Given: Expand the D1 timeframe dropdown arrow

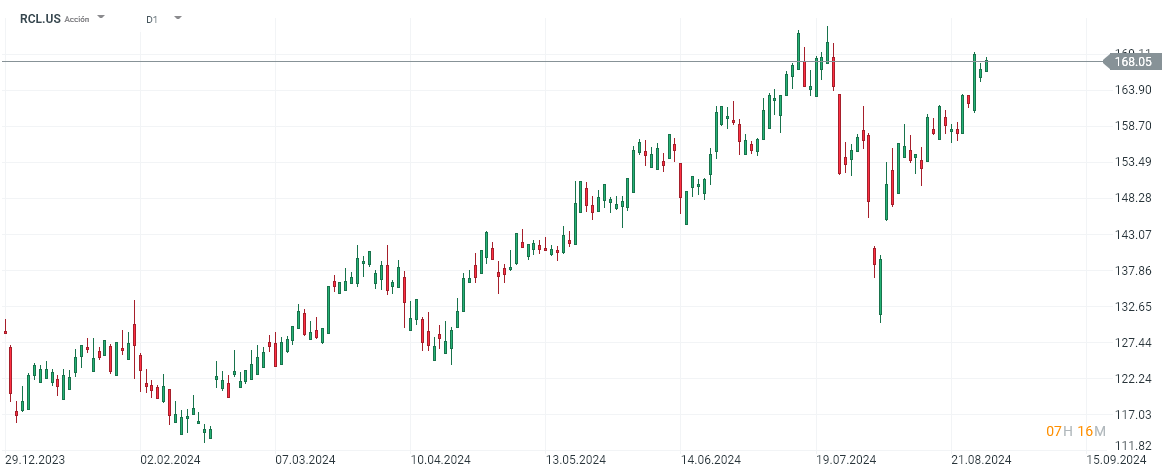Looking at the screenshot, I should point(178,18).
